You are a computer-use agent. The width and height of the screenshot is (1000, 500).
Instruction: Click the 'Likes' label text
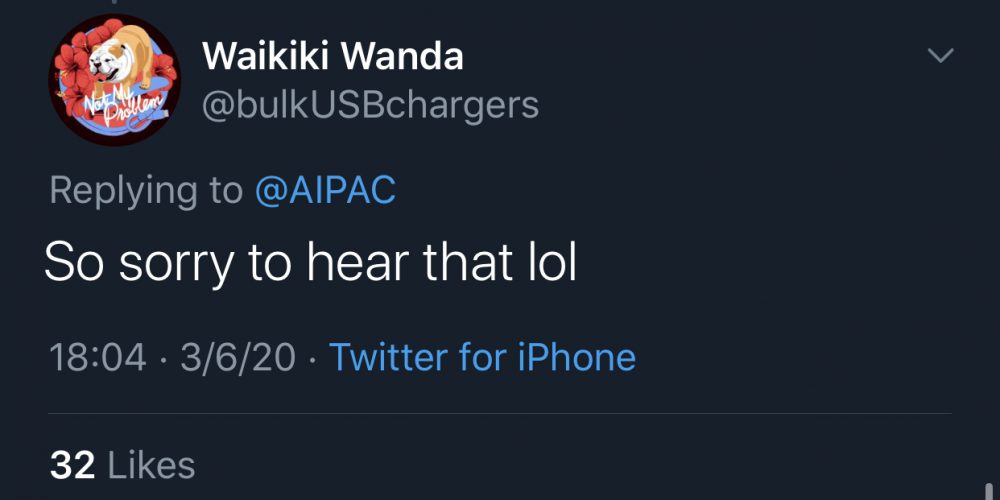[x=150, y=465]
